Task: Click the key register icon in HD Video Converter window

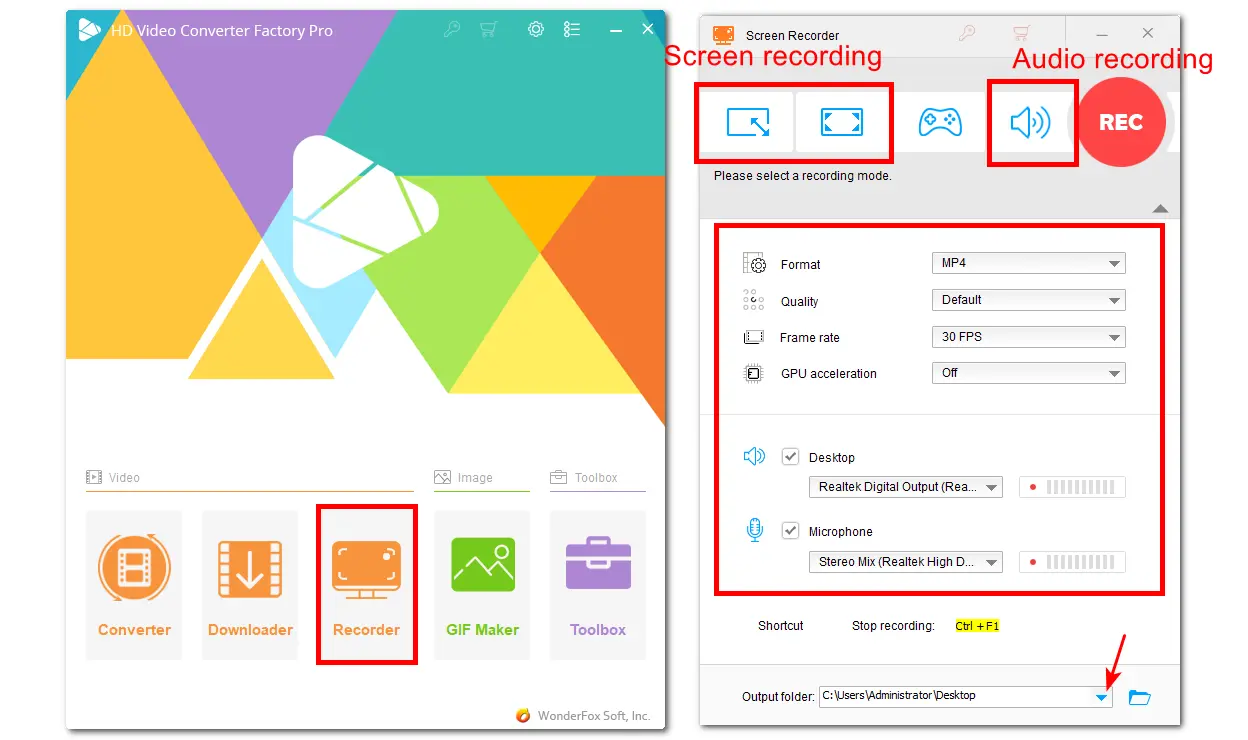Action: pos(452,30)
